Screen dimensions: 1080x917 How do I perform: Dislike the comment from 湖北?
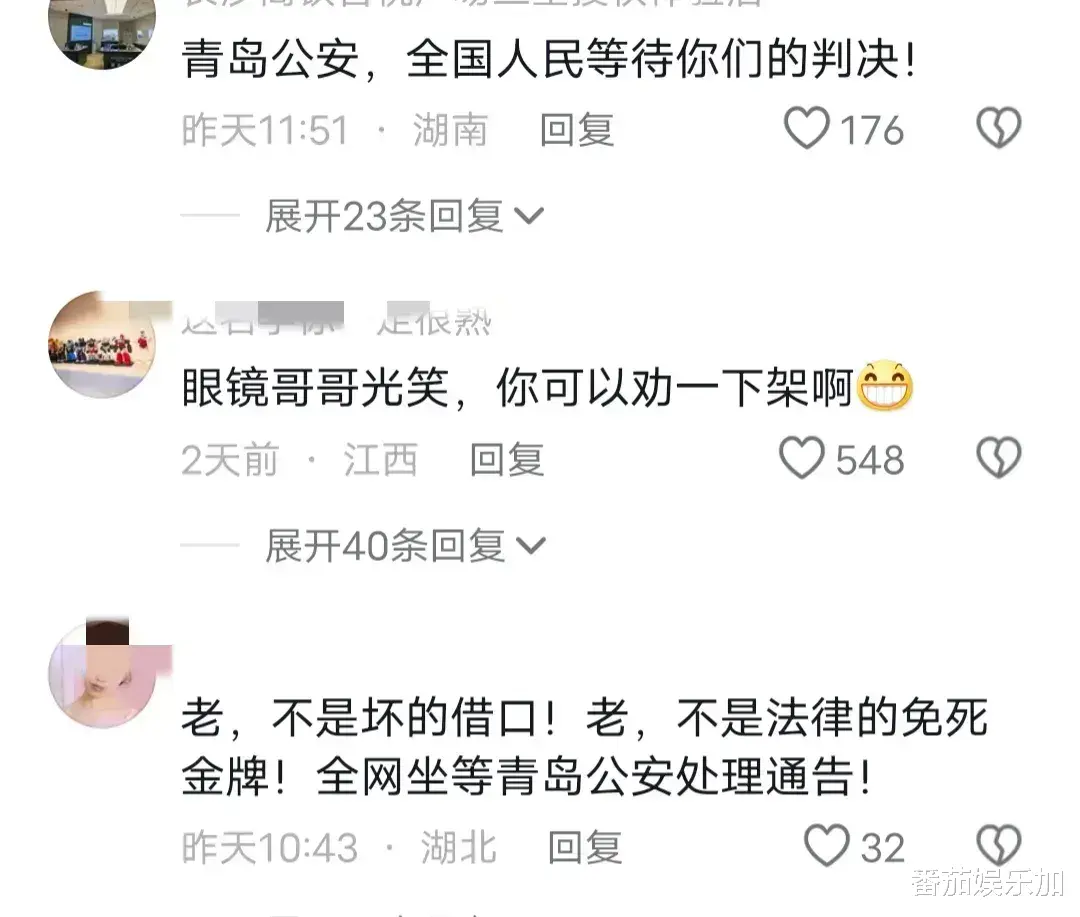[999, 845]
